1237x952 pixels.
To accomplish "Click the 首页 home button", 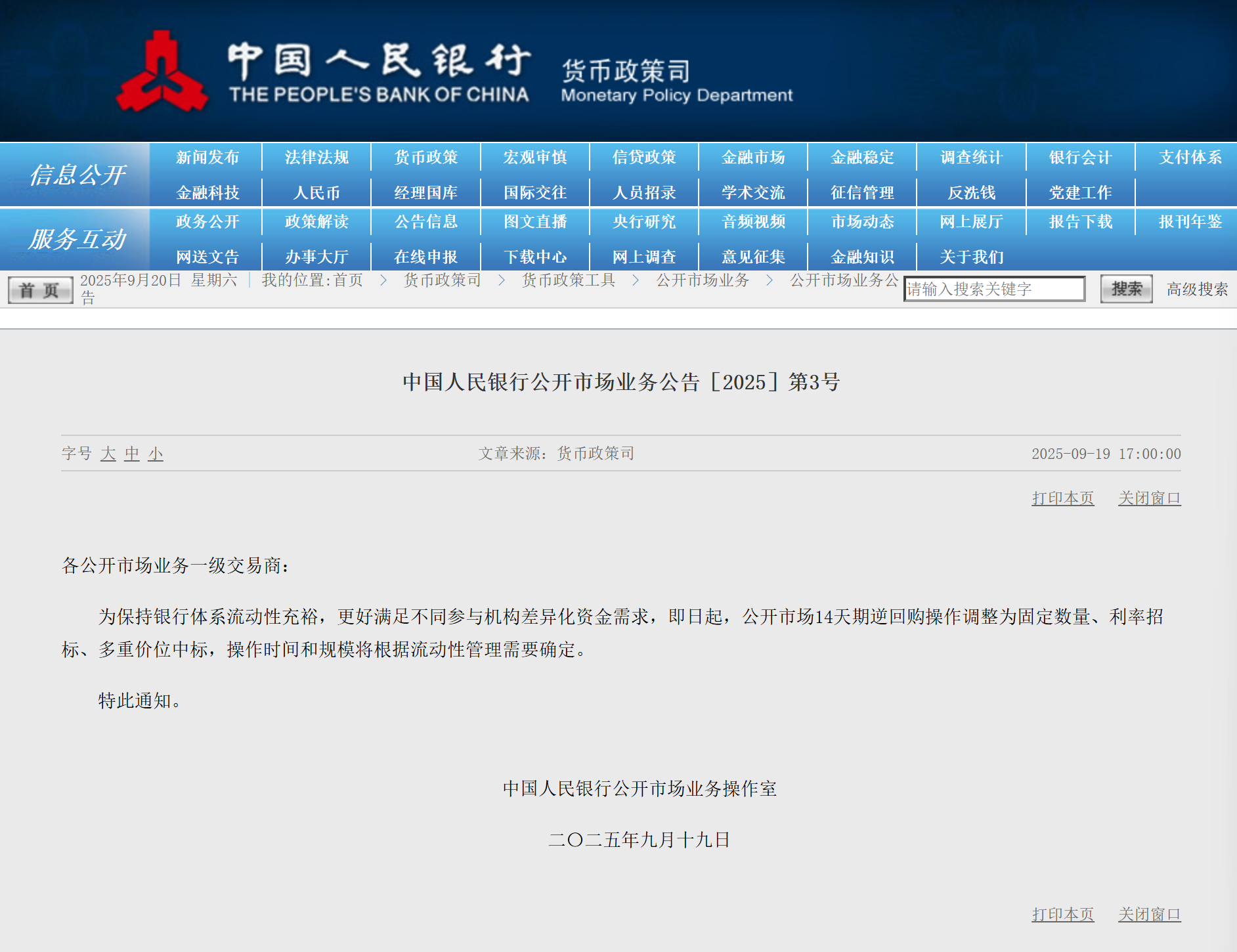I will click(40, 290).
